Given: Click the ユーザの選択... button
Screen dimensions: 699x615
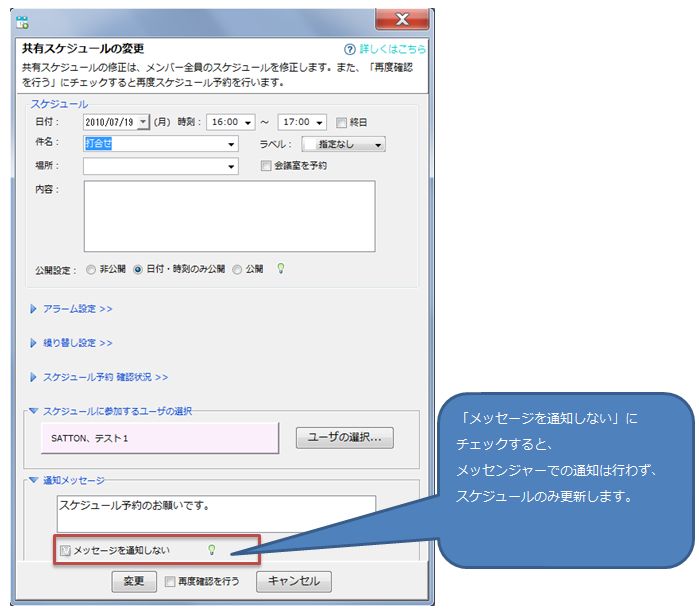Looking at the screenshot, I should pos(345,438).
